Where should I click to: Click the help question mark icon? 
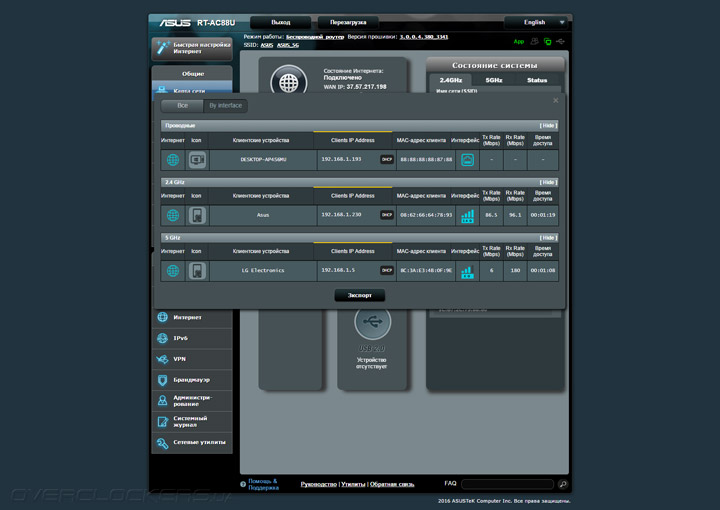pos(243,484)
